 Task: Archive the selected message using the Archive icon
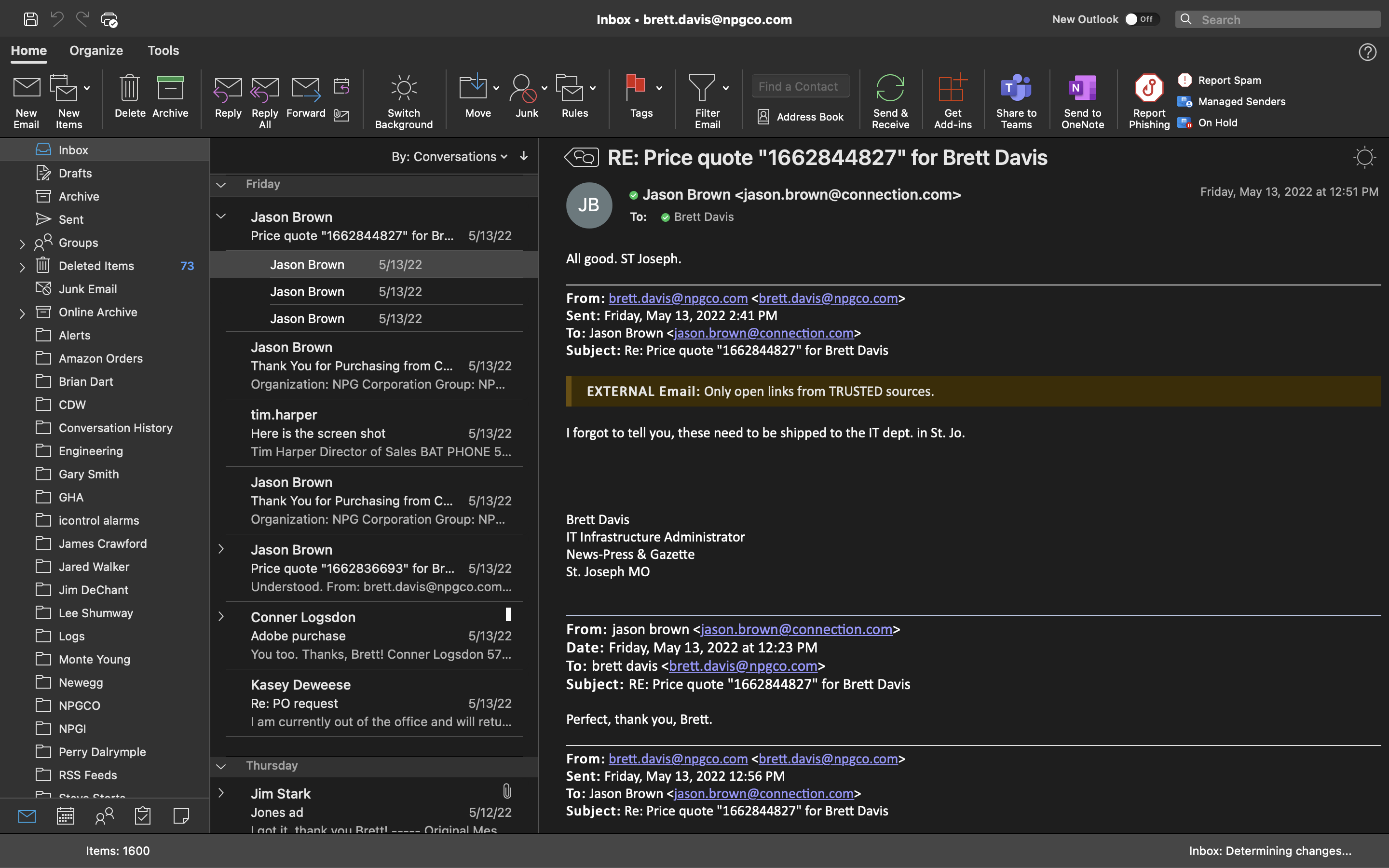170,88
